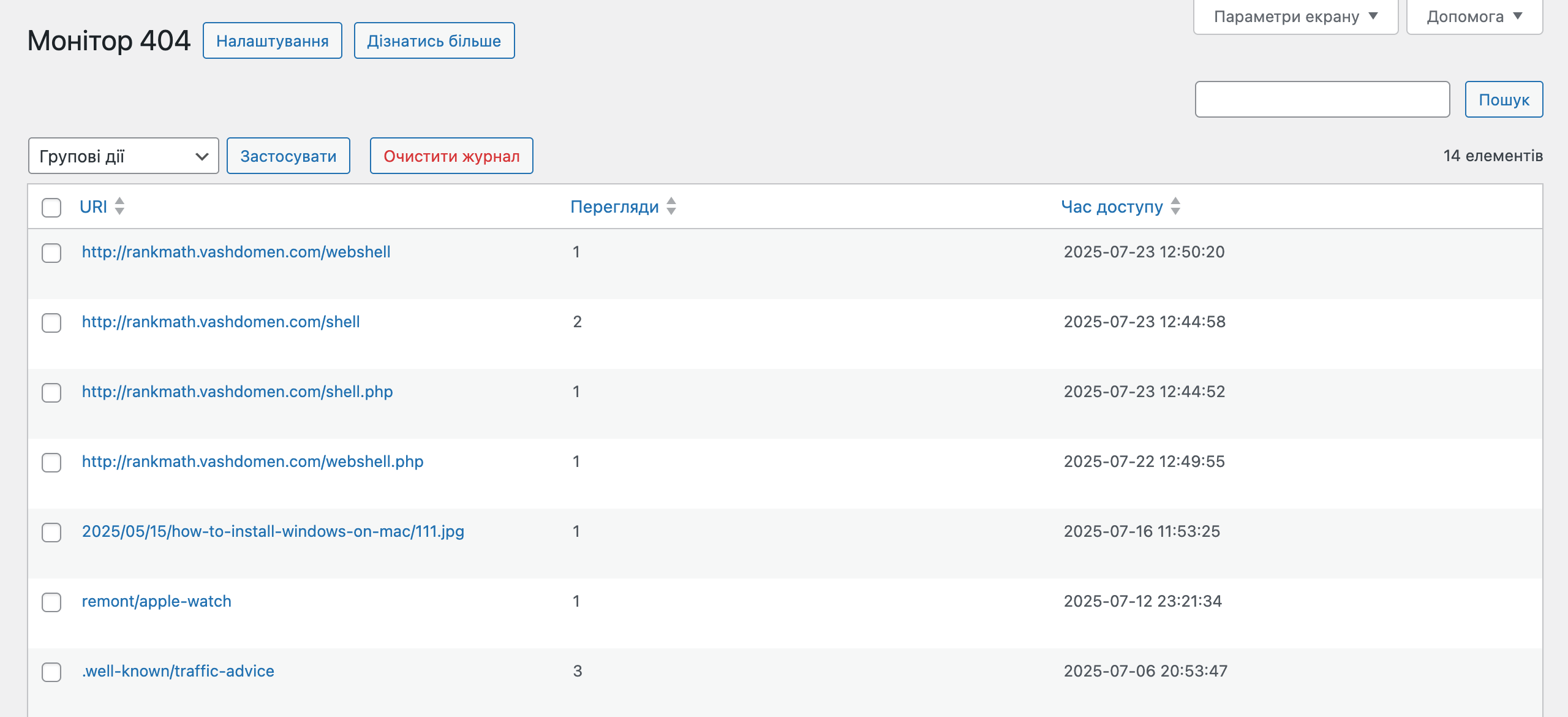
Task: Click the Застосувати button
Action: coord(288,156)
